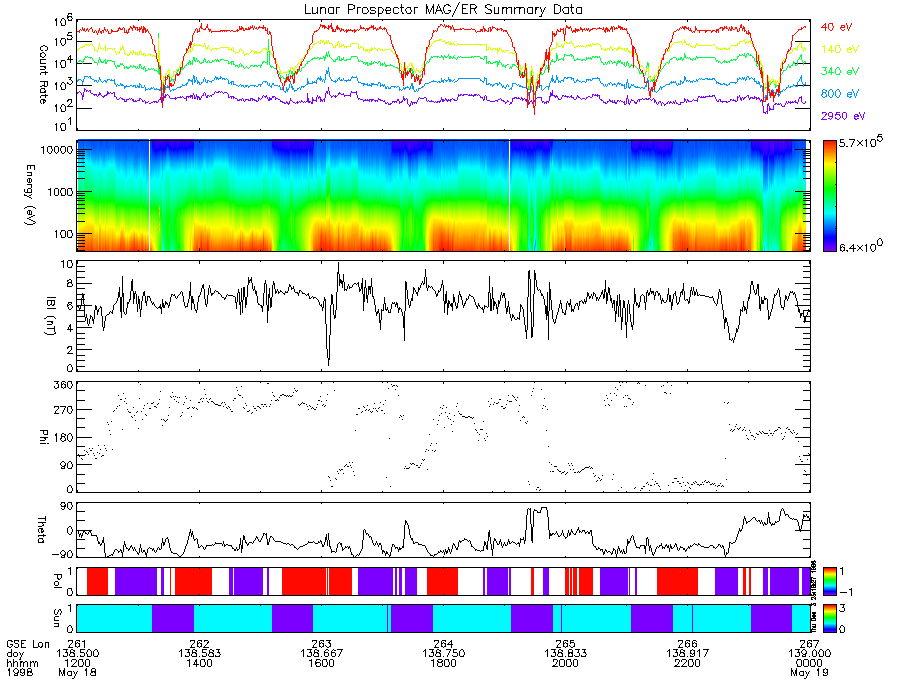This screenshot has height=700, width=900.
Task: Click the "1400" time label
Action: [x=199, y=663]
